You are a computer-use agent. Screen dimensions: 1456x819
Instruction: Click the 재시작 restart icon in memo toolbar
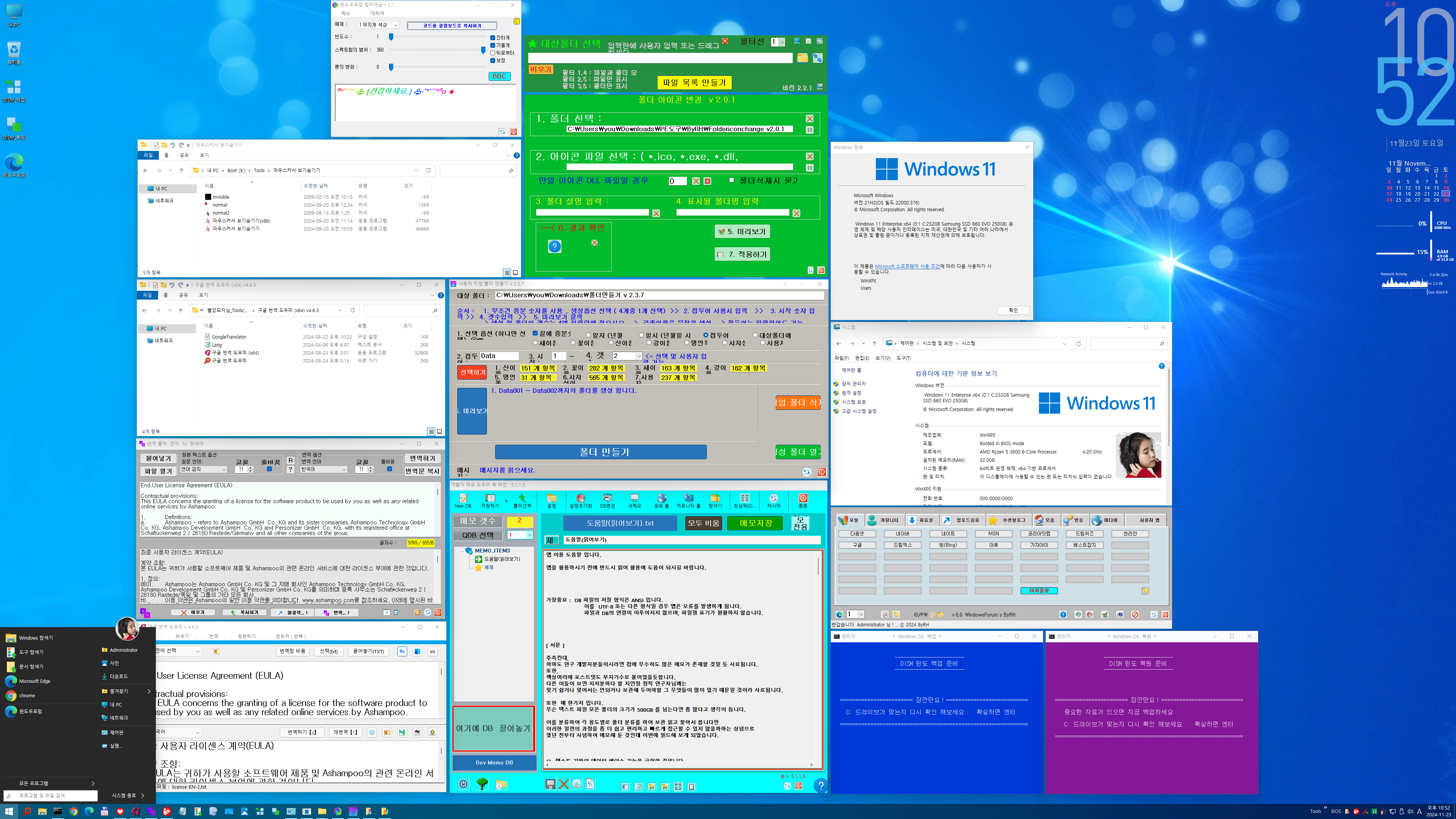pyautogui.click(x=773, y=500)
